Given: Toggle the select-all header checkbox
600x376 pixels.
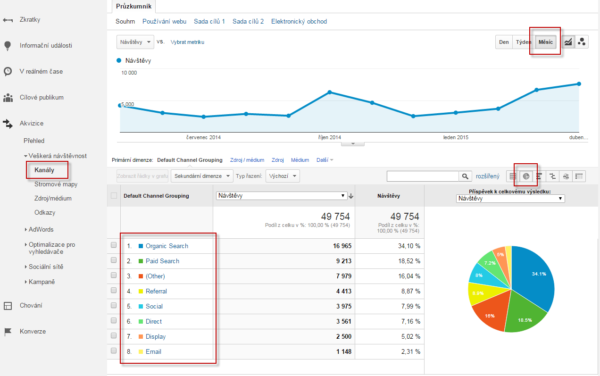Looking at the screenshot, I should click(x=114, y=196).
